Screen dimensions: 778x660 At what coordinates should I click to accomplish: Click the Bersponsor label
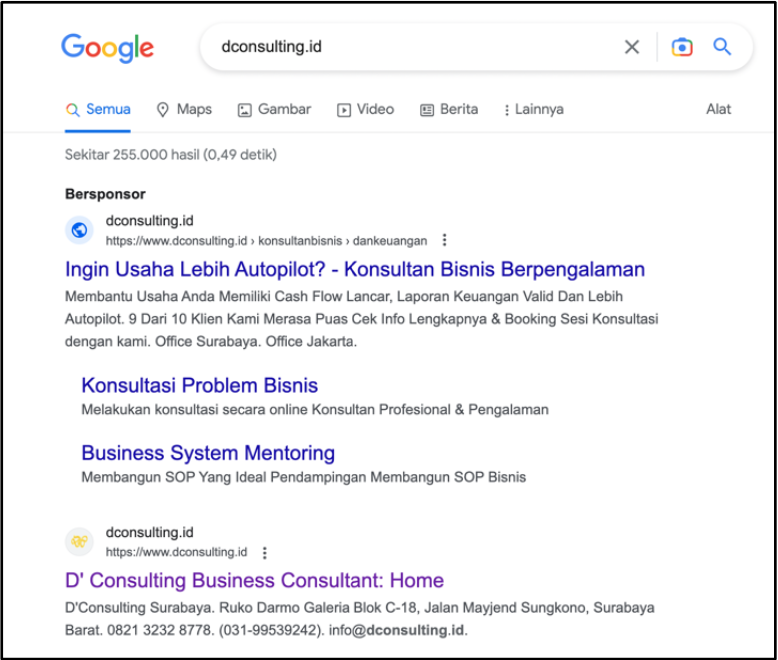coord(105,194)
